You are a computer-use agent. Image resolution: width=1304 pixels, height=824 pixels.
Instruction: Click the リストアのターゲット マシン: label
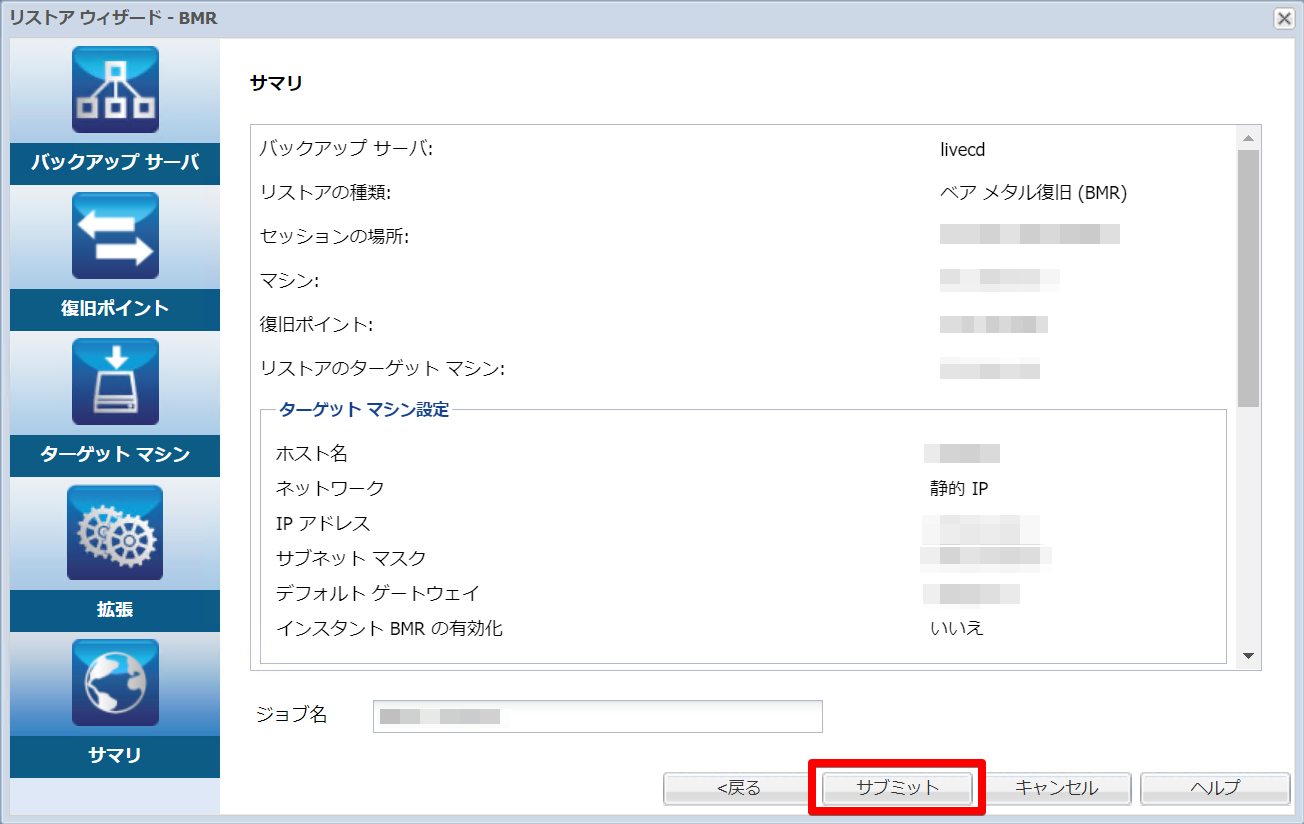coord(382,370)
